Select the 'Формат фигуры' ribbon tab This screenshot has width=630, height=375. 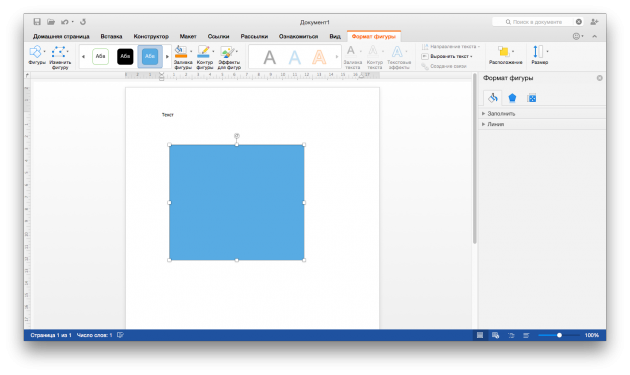[x=374, y=36]
